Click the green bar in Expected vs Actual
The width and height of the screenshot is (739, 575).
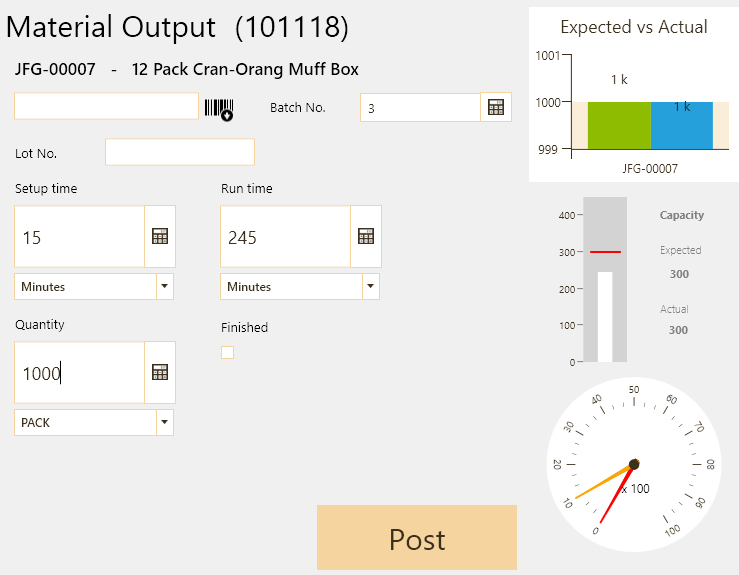pos(619,125)
